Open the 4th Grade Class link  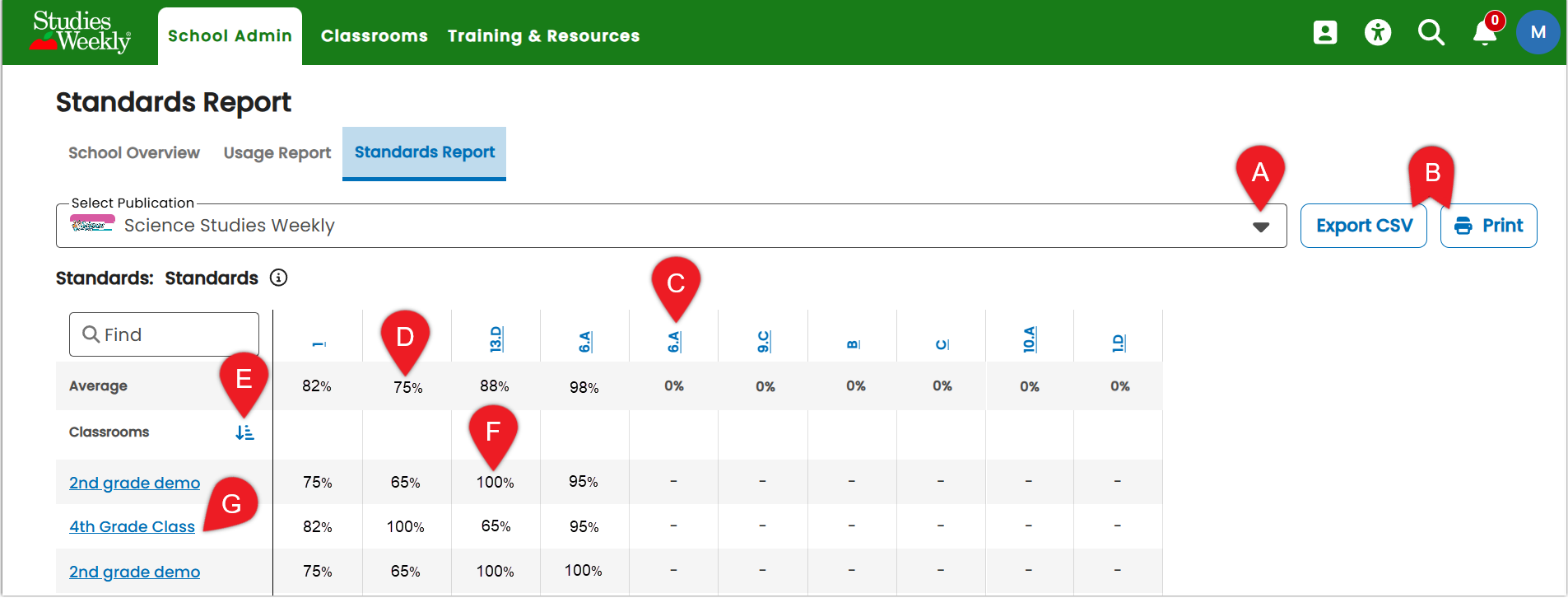coord(132,526)
